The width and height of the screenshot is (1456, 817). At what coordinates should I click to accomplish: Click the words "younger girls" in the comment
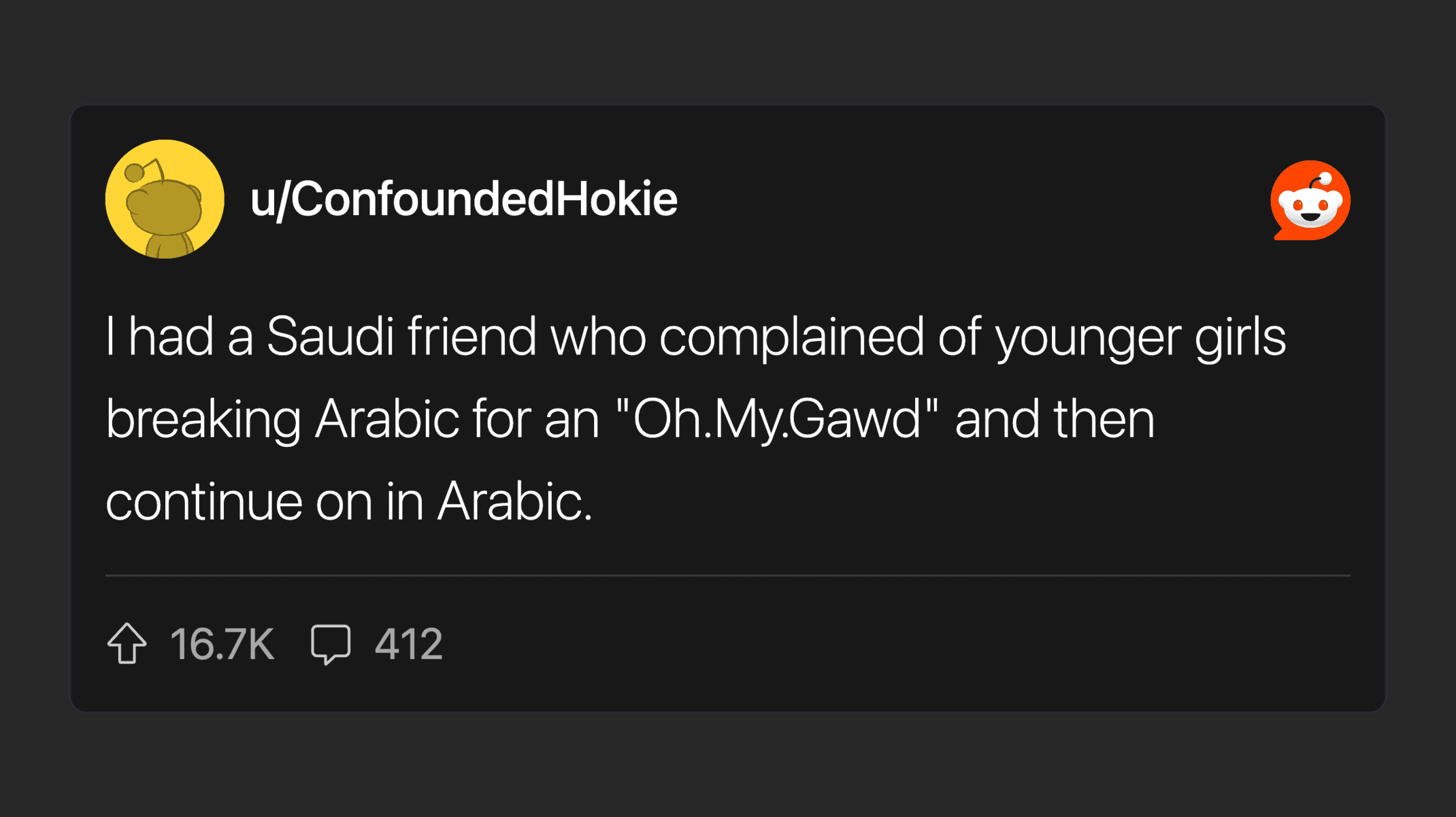(x=1140, y=336)
